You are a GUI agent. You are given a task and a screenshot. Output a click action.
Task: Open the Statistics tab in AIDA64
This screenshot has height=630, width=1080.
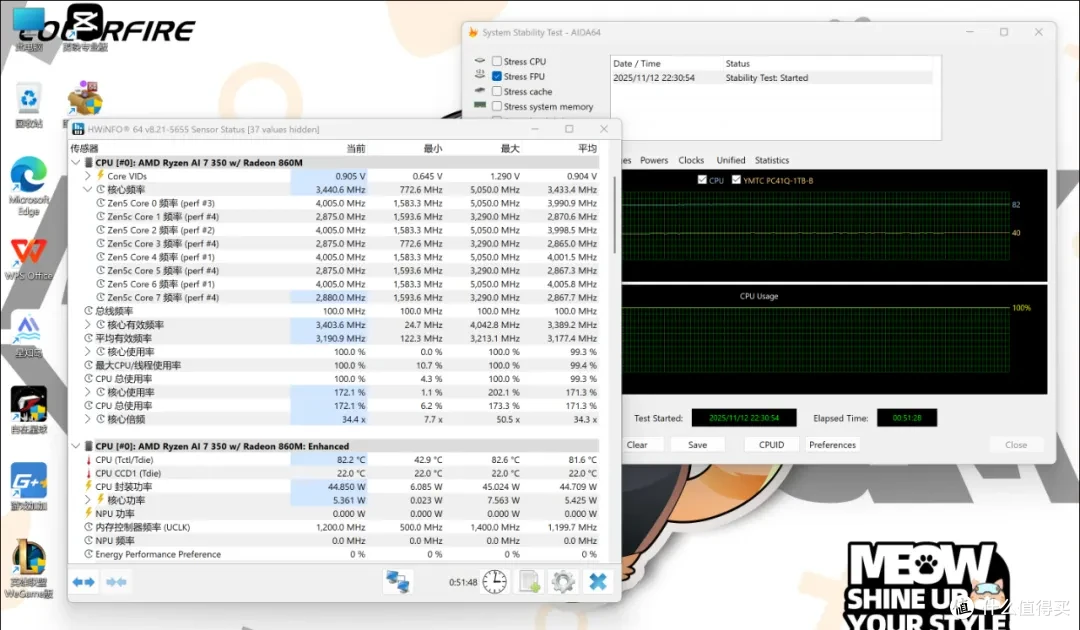[771, 160]
